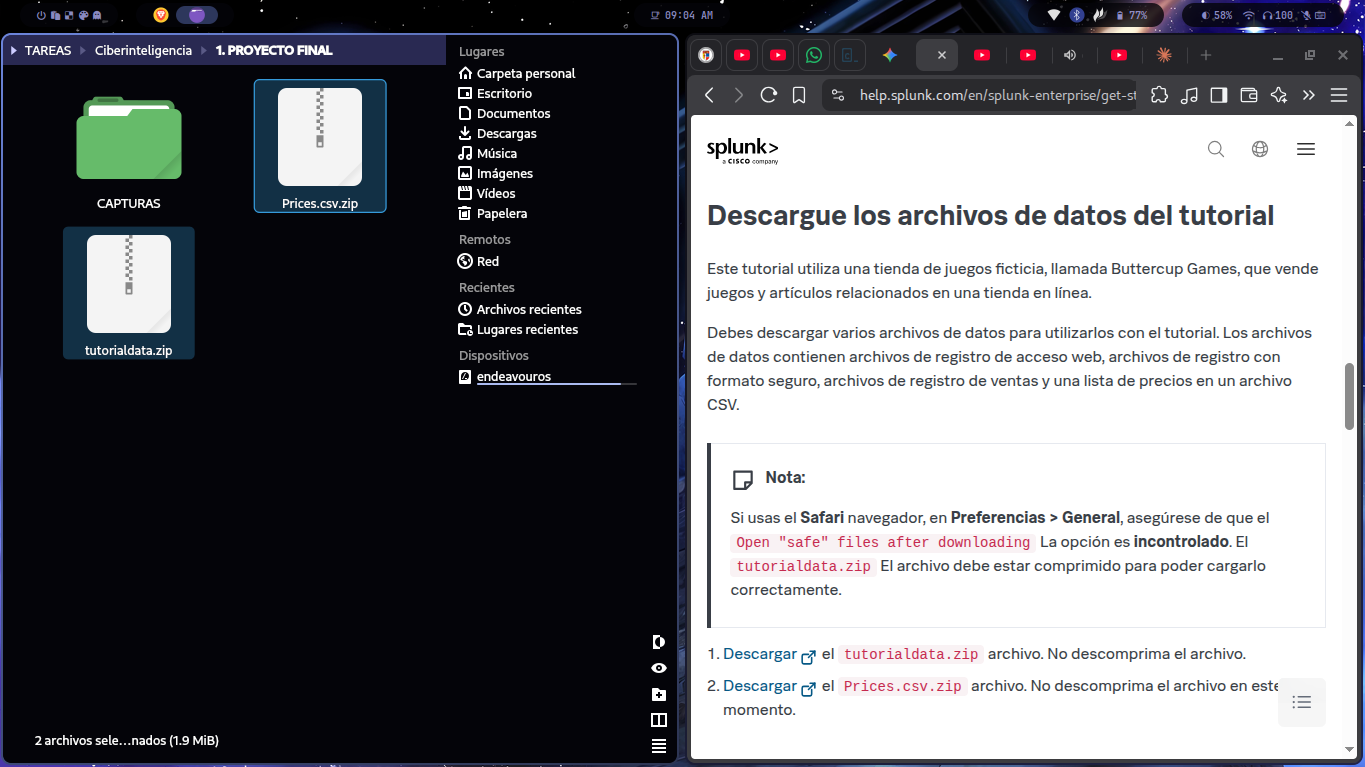Image resolution: width=1365 pixels, height=767 pixels.
Task: Toggle the browser sidebar panel icon
Action: point(1218,95)
